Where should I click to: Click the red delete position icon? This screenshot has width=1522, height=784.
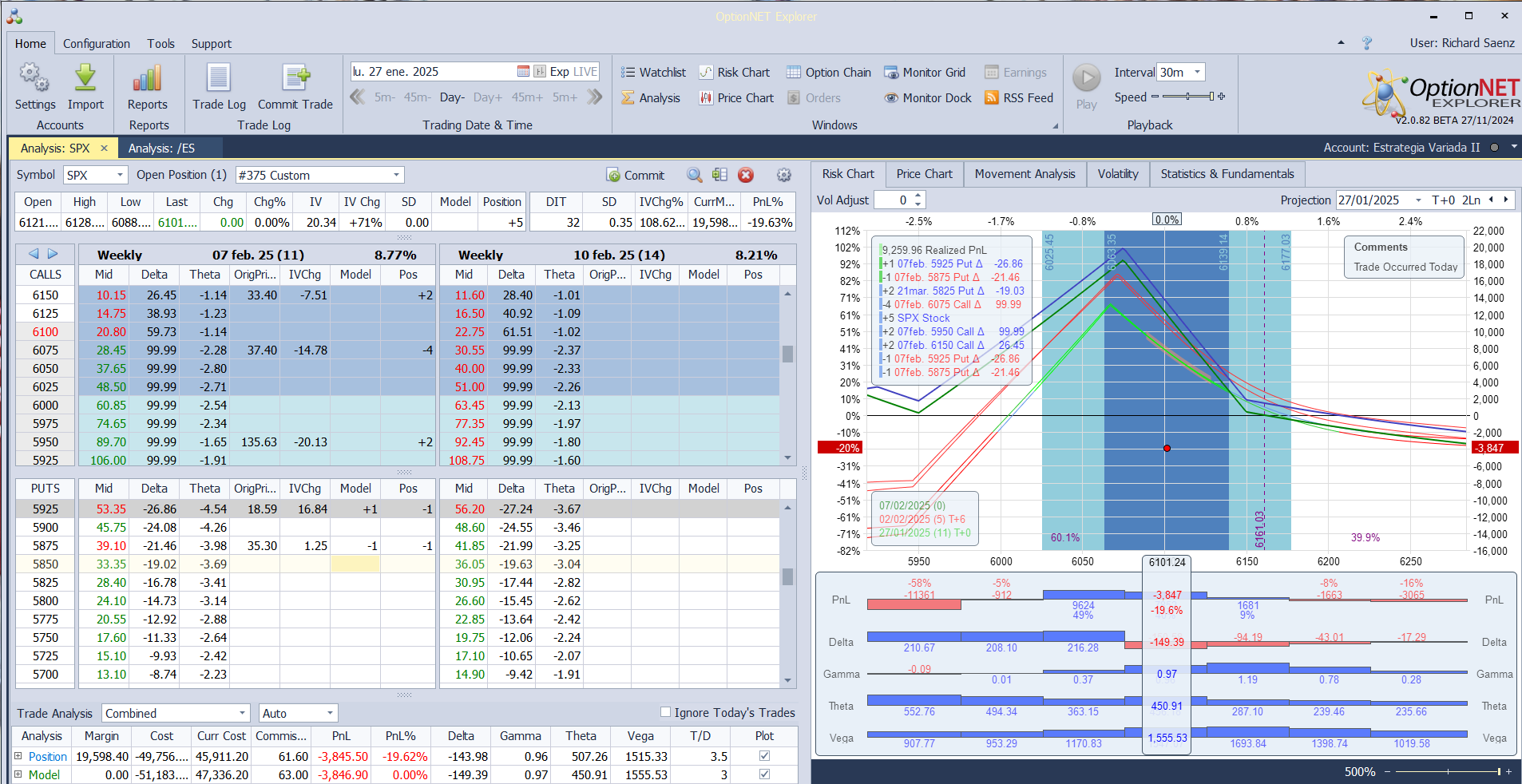(x=746, y=175)
